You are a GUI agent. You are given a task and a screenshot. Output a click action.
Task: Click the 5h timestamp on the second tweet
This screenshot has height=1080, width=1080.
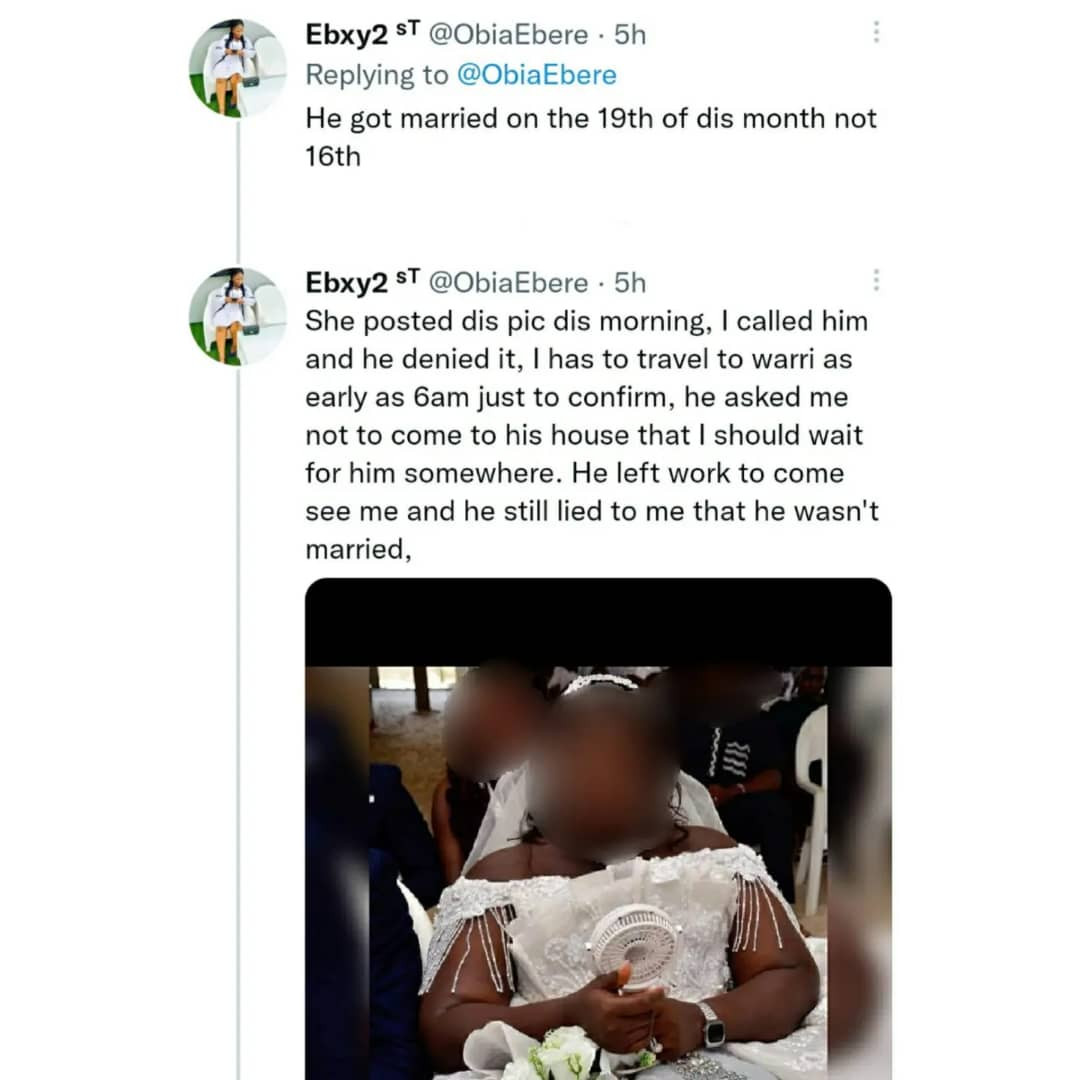[x=630, y=283]
